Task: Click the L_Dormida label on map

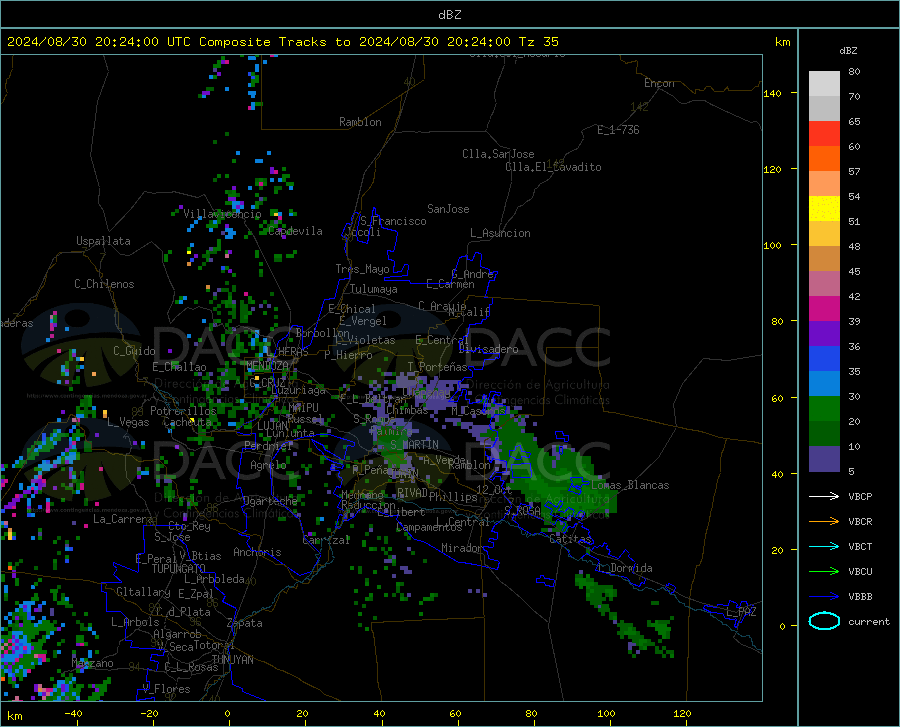Action: (x=624, y=568)
